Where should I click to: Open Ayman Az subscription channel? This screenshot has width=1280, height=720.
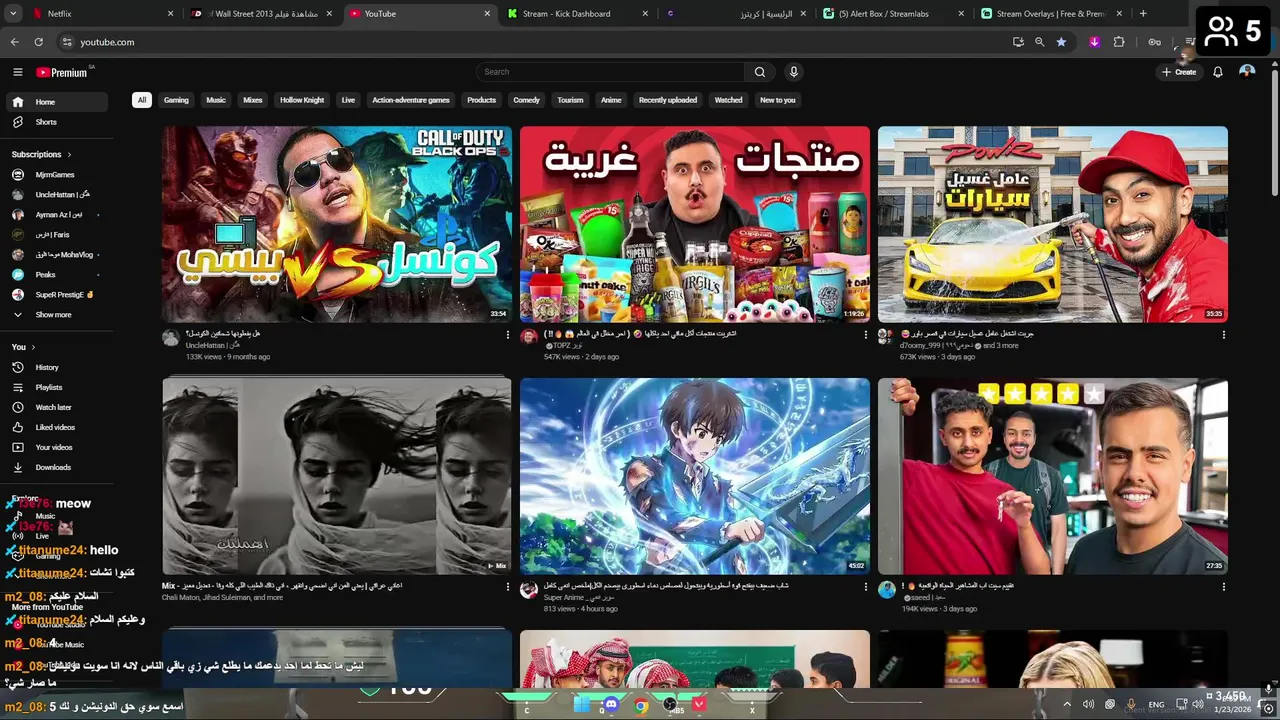[56, 215]
